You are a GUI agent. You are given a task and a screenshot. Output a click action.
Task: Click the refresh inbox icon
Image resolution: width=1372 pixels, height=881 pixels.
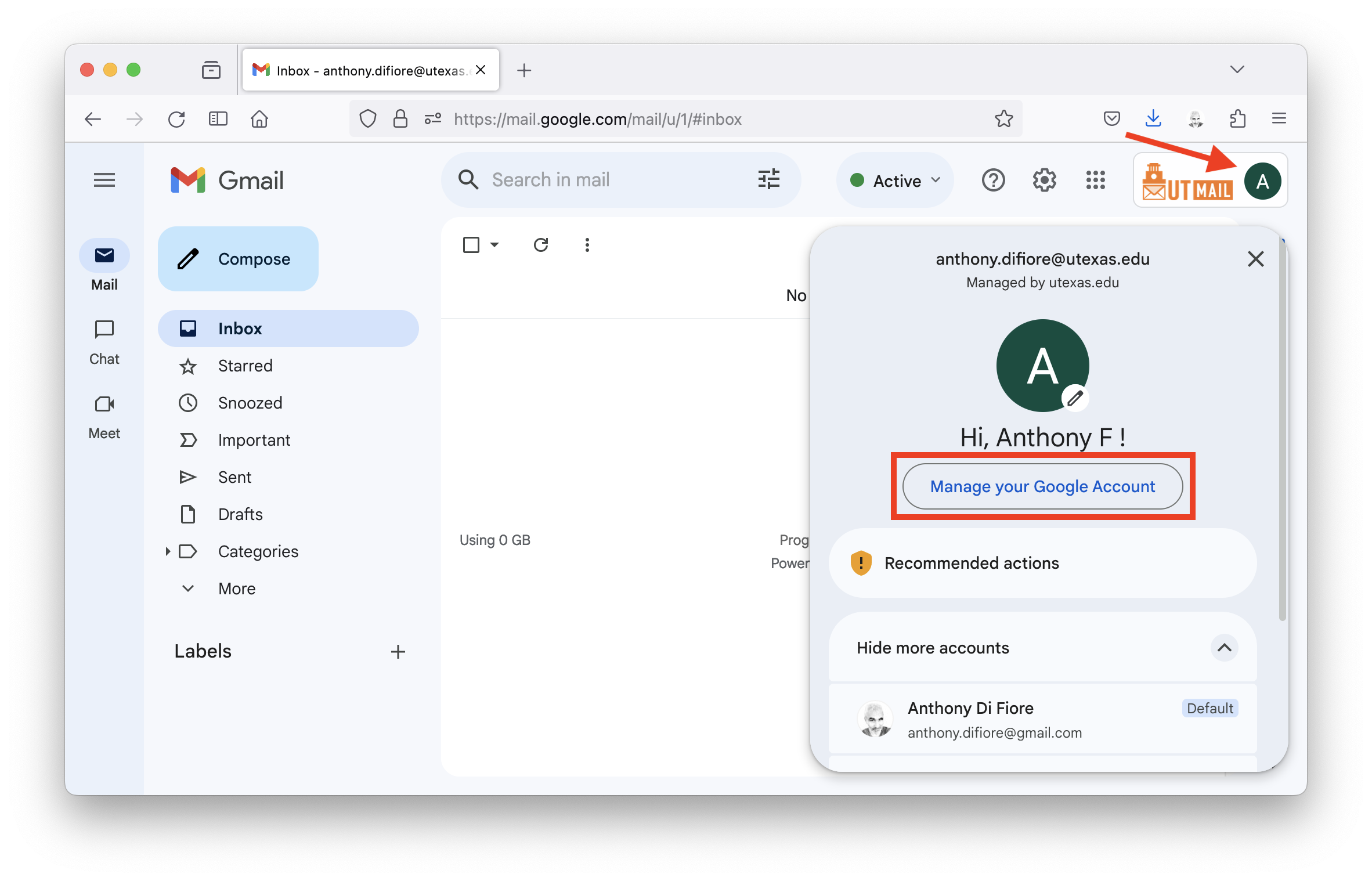[540, 245]
